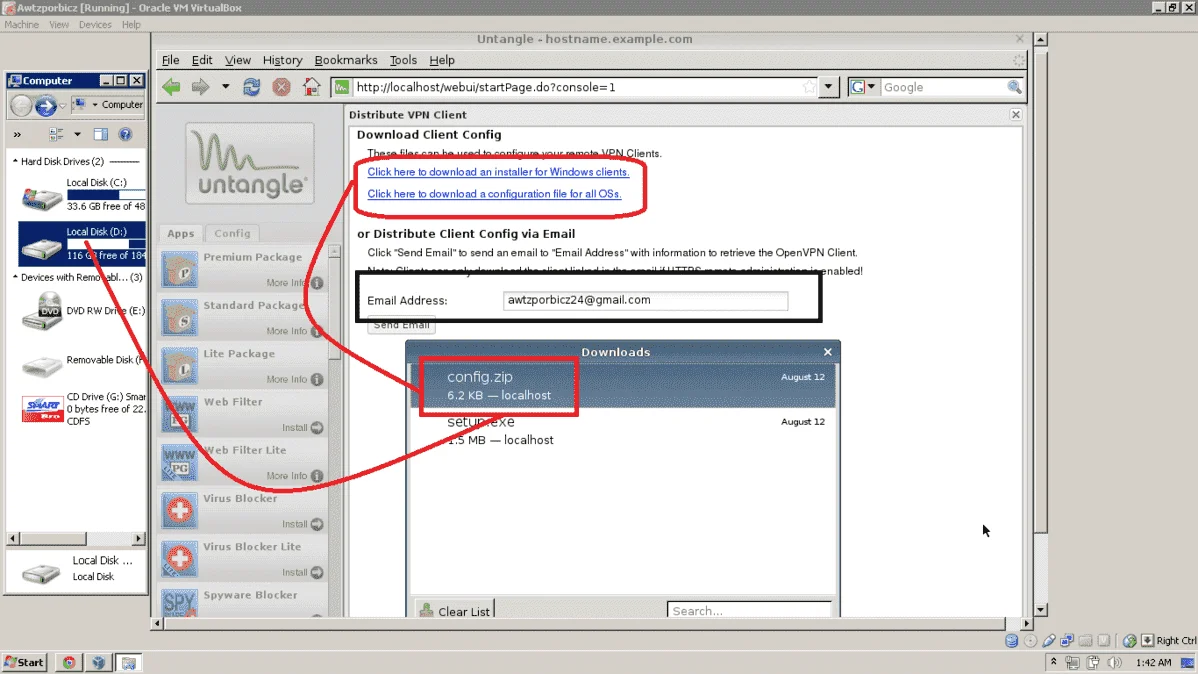This screenshot has height=674, width=1198.
Task: Run the Google search magnifier
Action: click(x=1014, y=87)
